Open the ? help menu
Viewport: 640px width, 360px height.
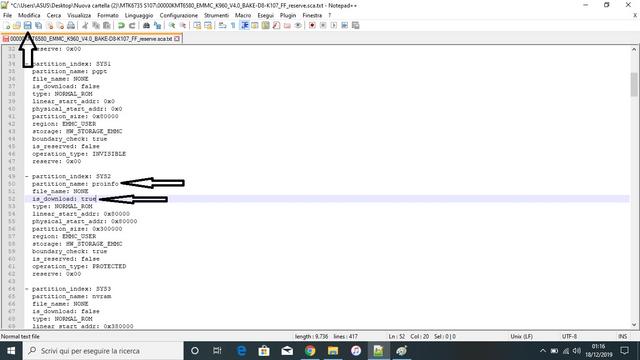coord(329,15)
